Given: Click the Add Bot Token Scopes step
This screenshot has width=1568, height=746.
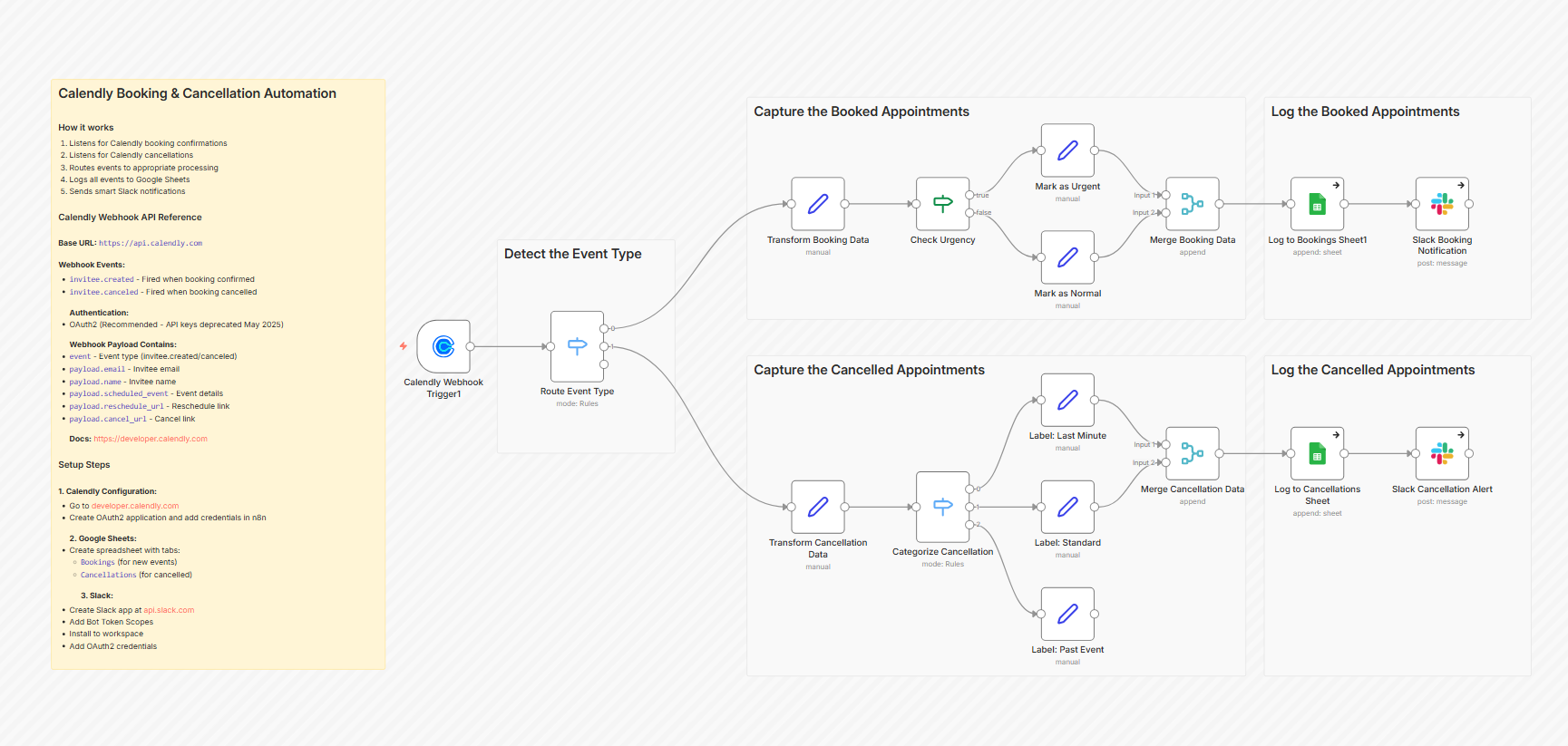Looking at the screenshot, I should (112, 622).
